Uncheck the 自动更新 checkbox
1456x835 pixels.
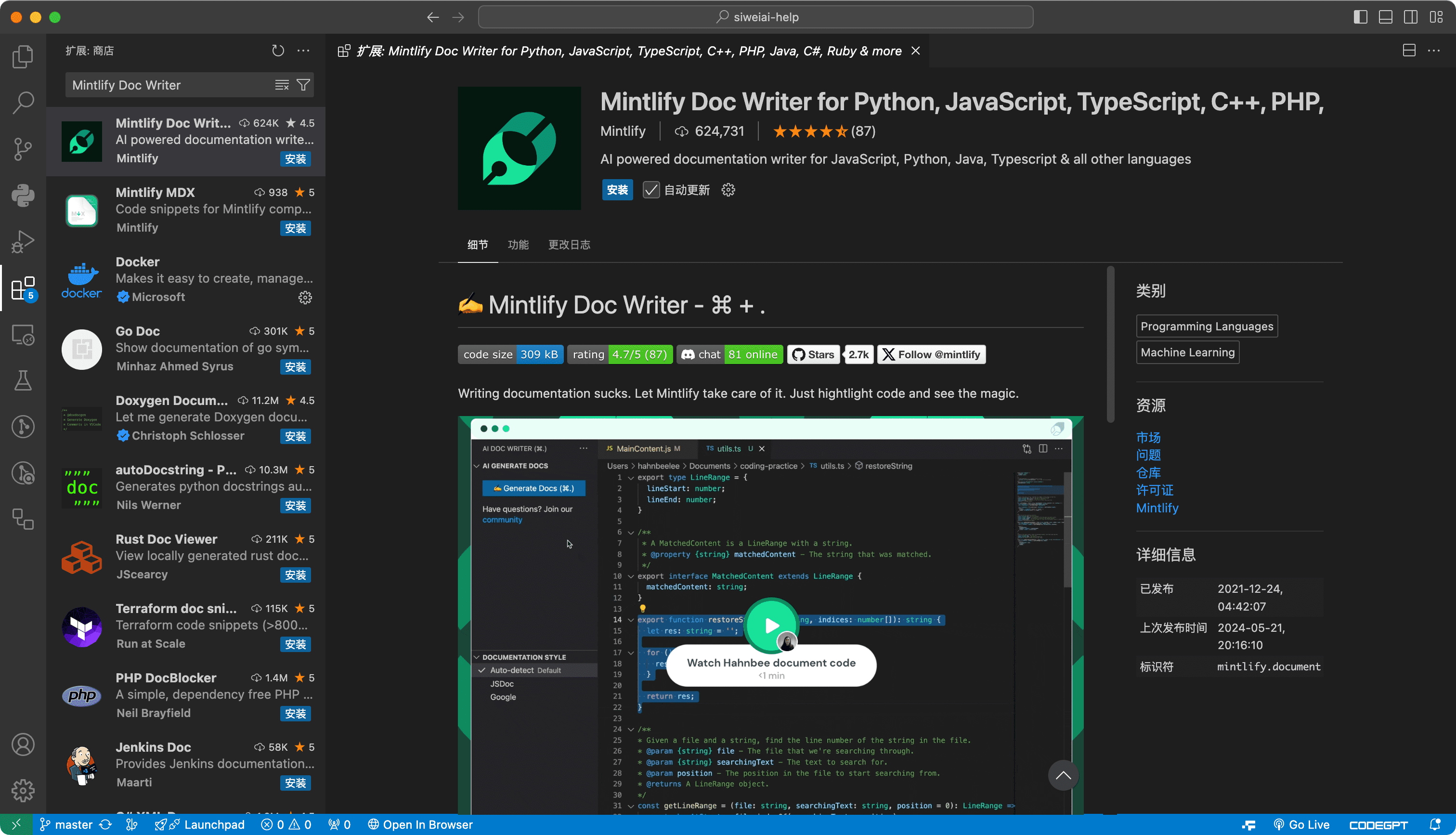click(650, 189)
